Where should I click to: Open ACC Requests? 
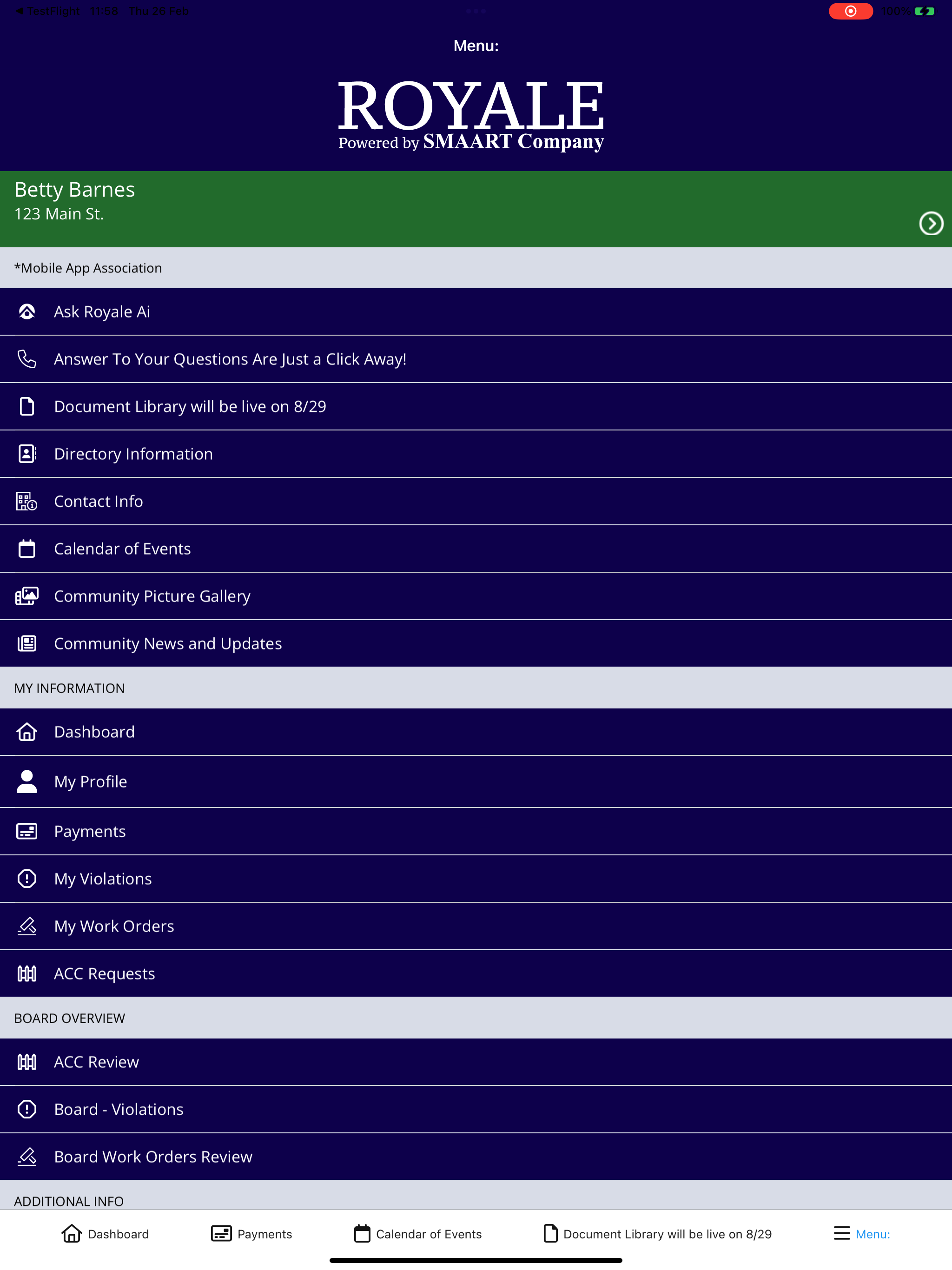(476, 974)
